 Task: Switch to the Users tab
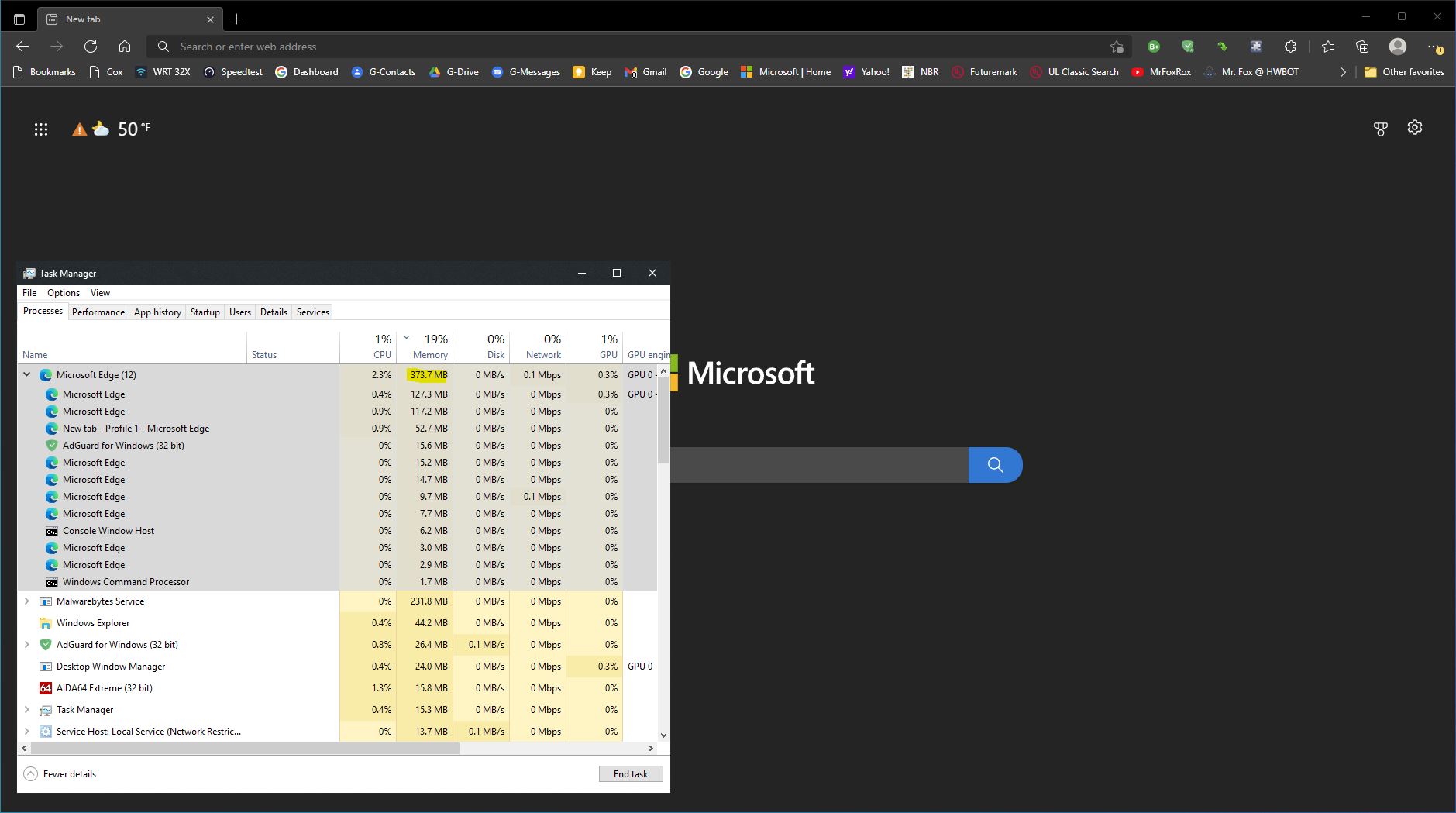click(240, 312)
